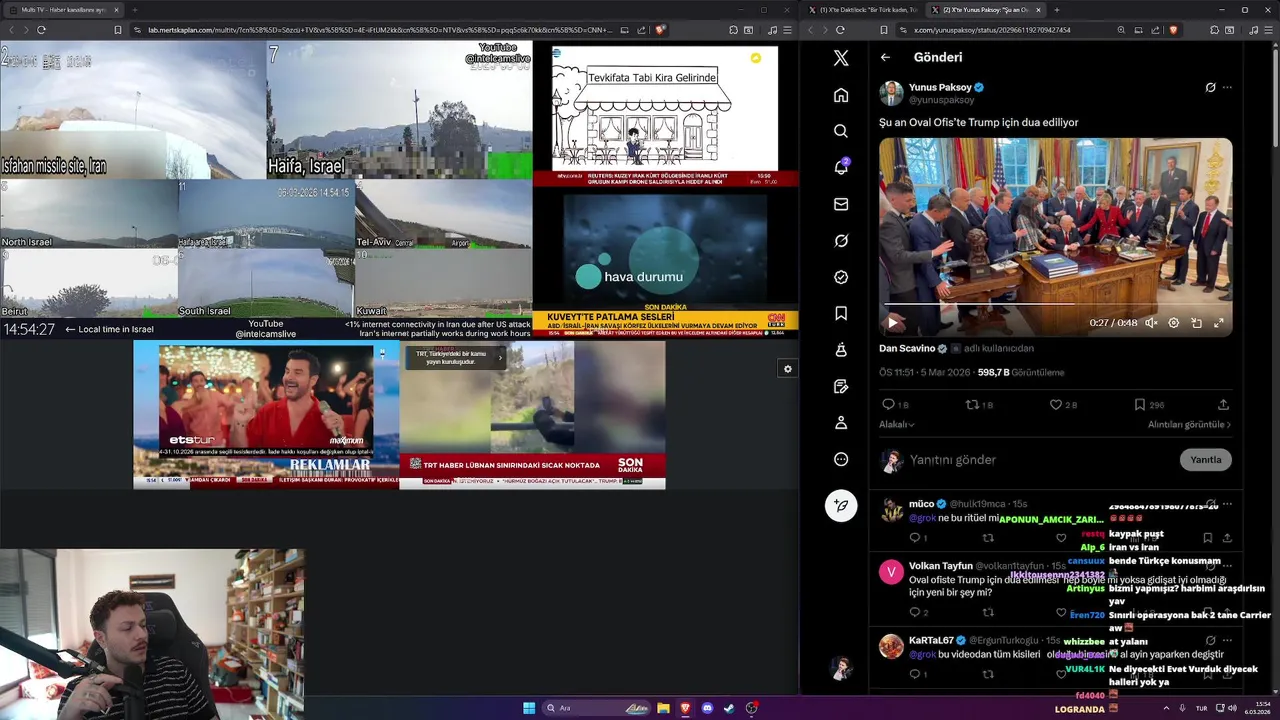Mute the Oval Office video

pyautogui.click(x=1151, y=323)
